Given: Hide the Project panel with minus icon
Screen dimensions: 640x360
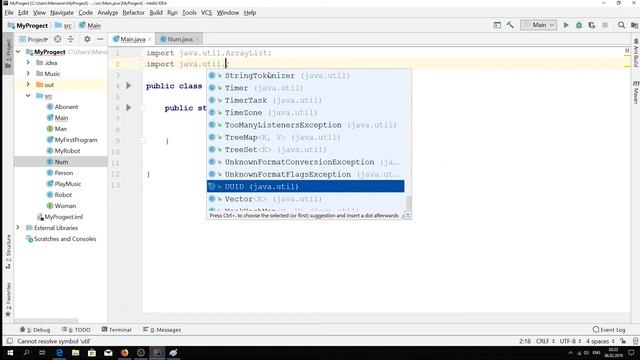Looking at the screenshot, I should pyautogui.click(x=100, y=39).
